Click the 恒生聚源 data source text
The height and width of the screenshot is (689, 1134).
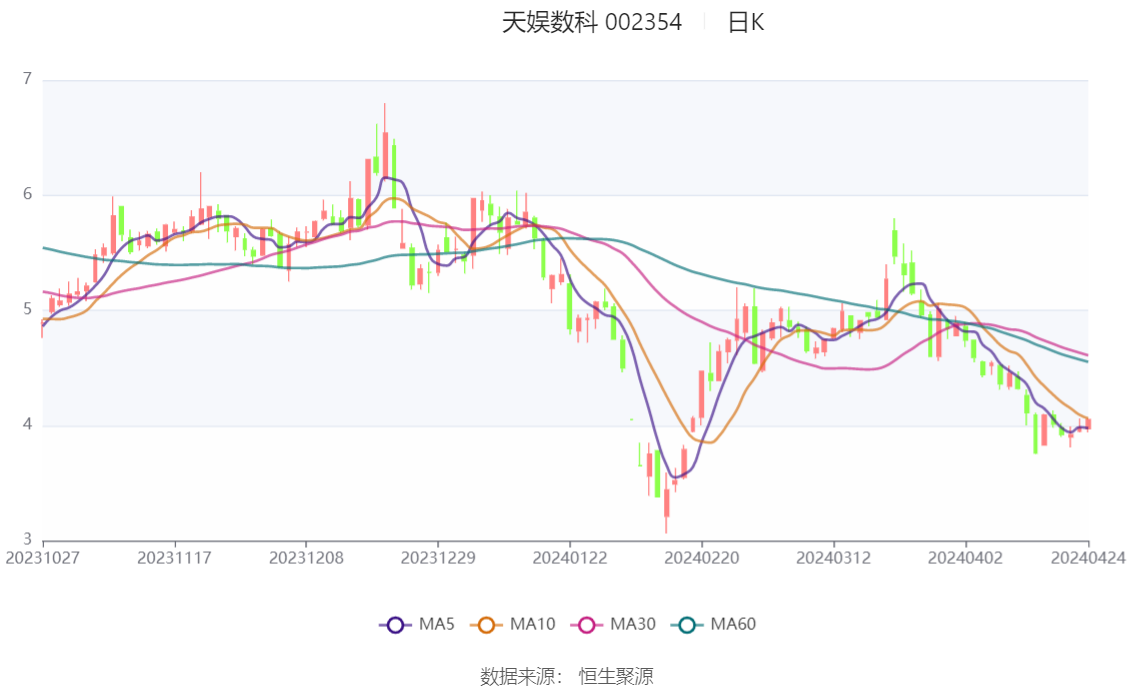click(x=616, y=677)
